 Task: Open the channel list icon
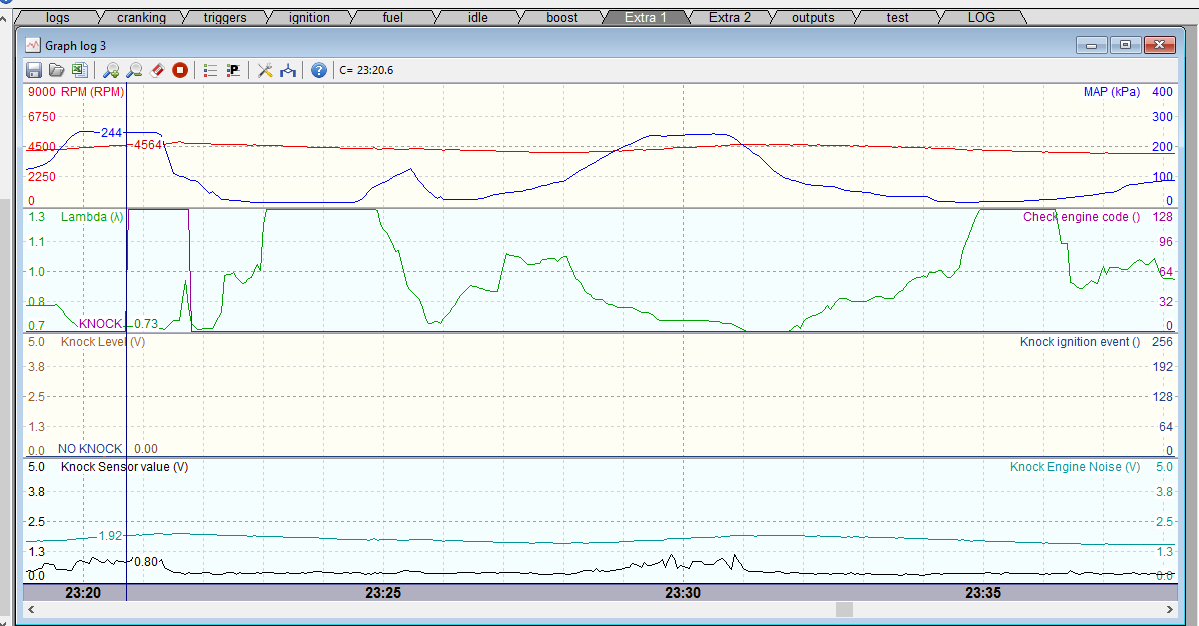[x=210, y=70]
